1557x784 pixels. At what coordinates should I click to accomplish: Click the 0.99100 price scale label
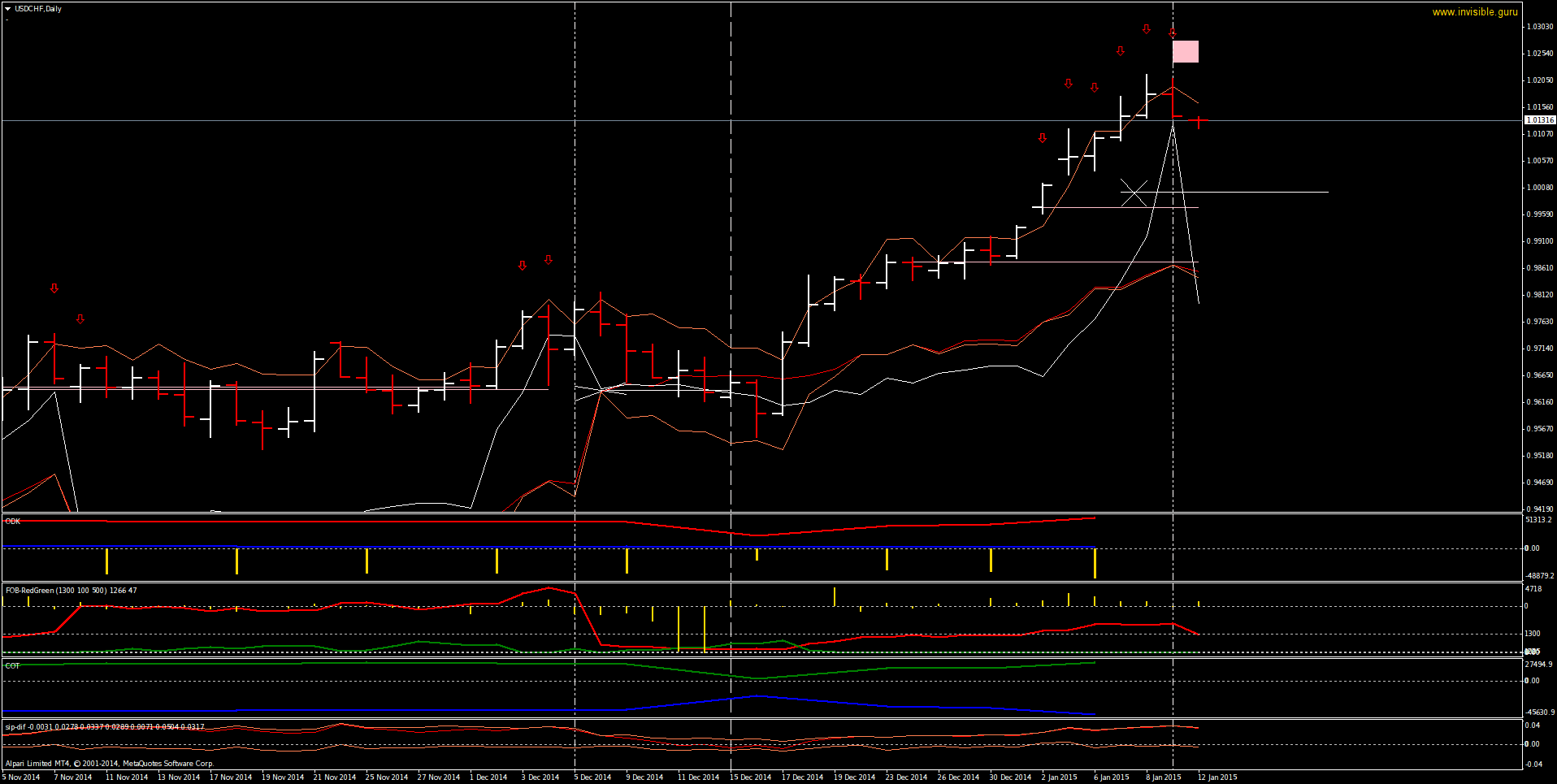tap(1540, 241)
